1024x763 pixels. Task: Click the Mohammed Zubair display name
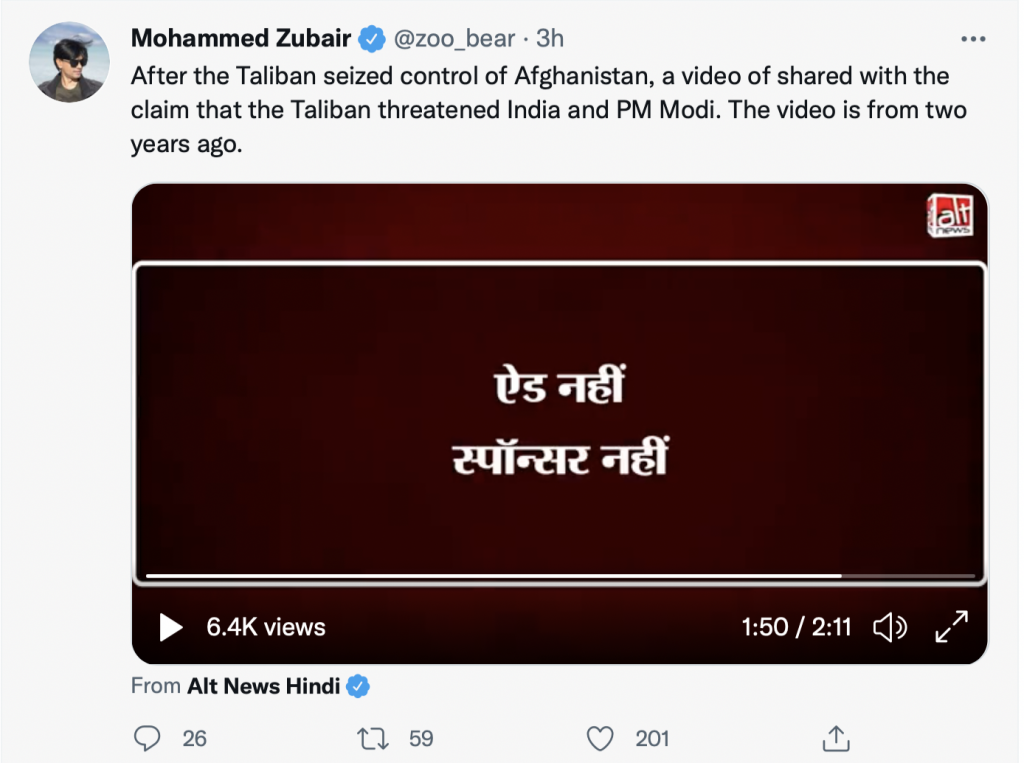244,39
